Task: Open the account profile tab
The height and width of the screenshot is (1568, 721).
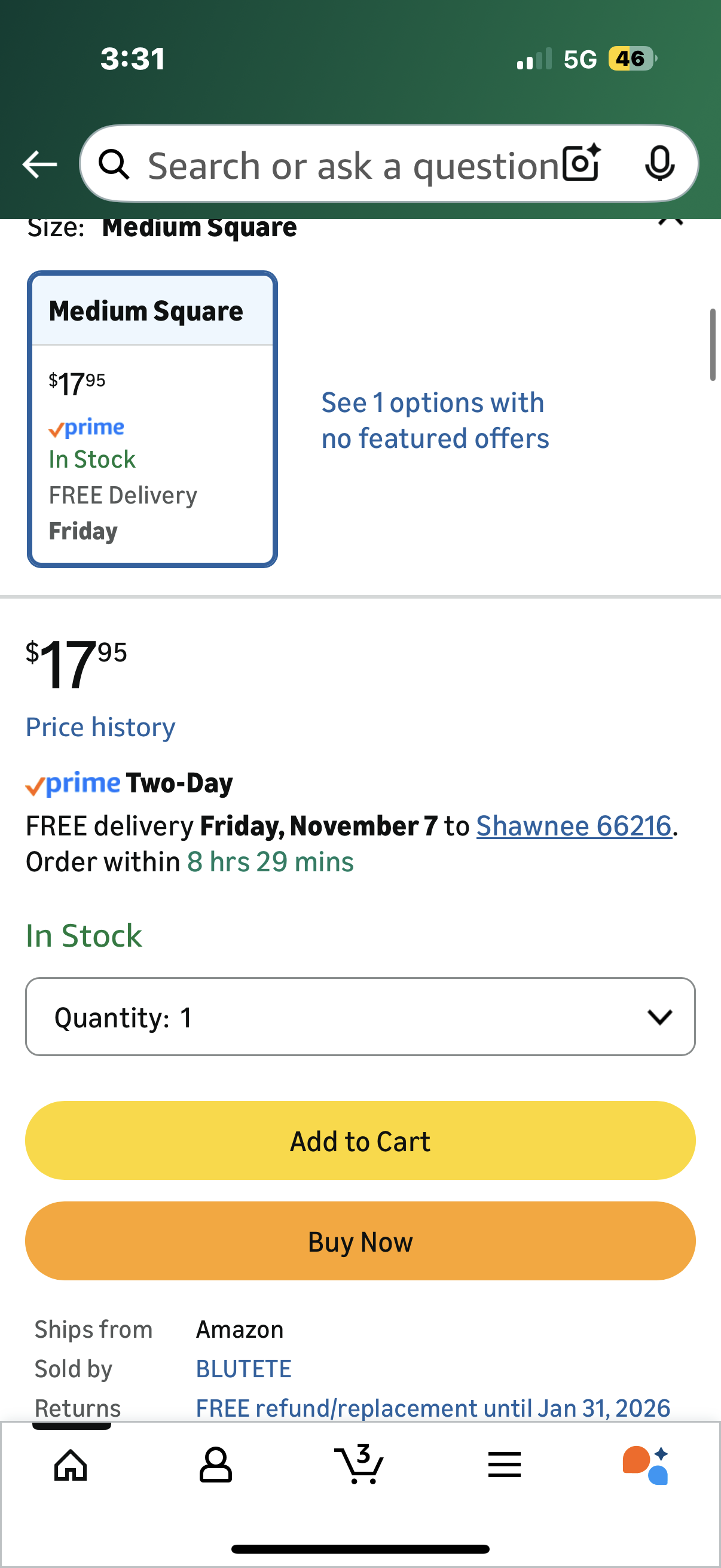Action: click(x=215, y=1465)
